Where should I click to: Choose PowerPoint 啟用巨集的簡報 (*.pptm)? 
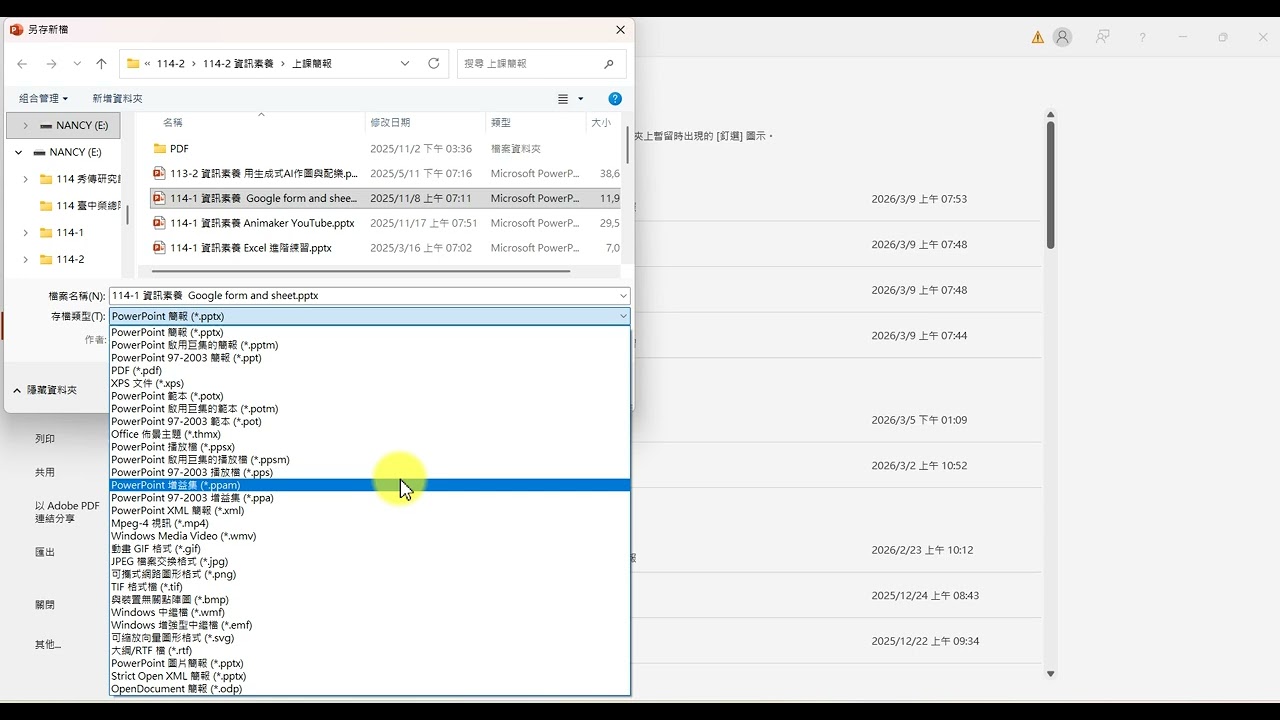(369, 345)
